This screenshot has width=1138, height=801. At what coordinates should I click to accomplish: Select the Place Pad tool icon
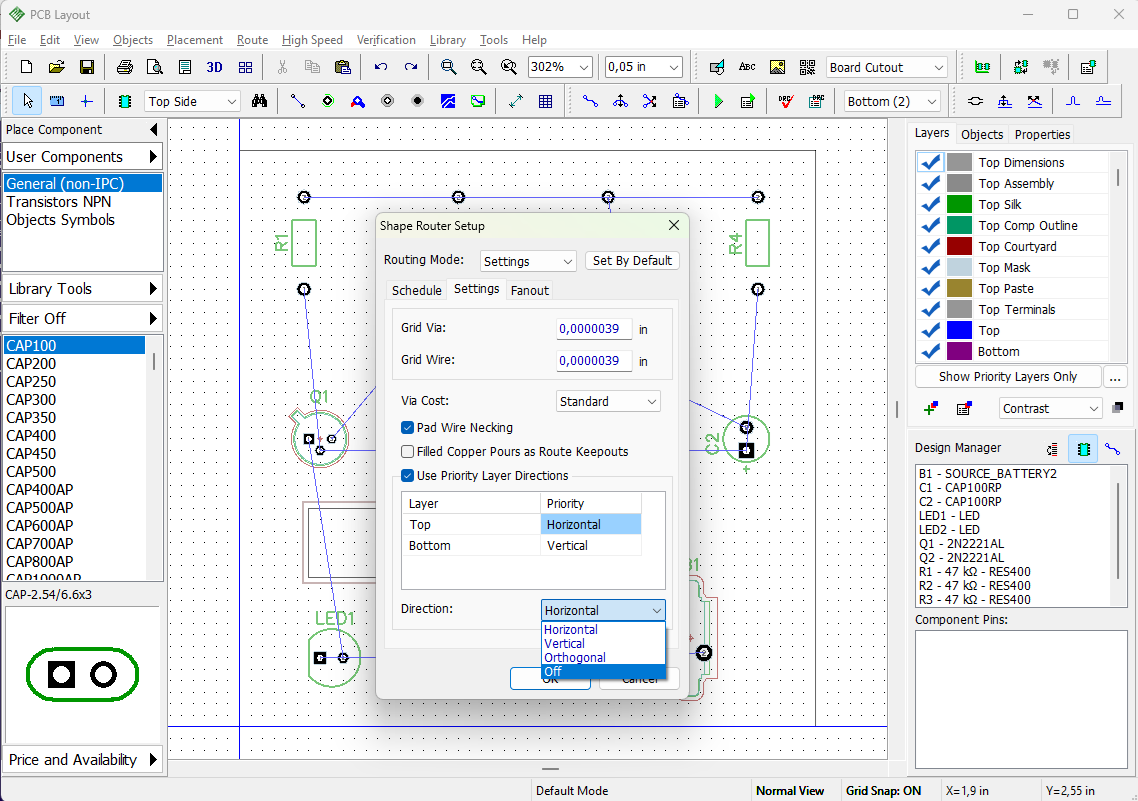[x=328, y=102]
